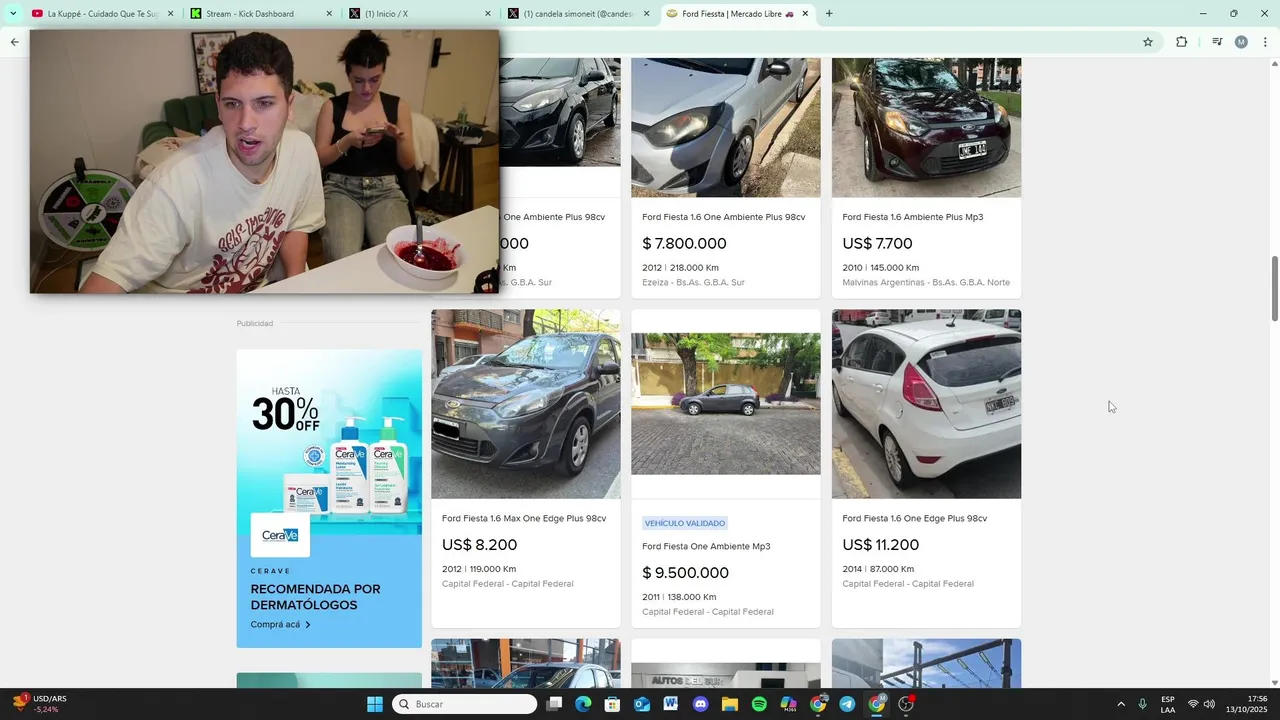
Task: Open Microsoft Word from taskbar
Action: [671, 704]
